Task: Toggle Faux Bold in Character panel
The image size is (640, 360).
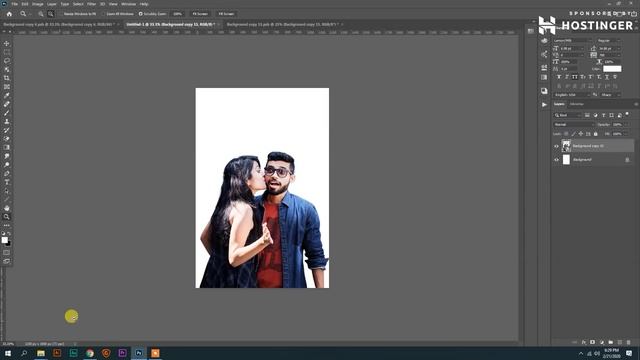Action: (x=559, y=77)
